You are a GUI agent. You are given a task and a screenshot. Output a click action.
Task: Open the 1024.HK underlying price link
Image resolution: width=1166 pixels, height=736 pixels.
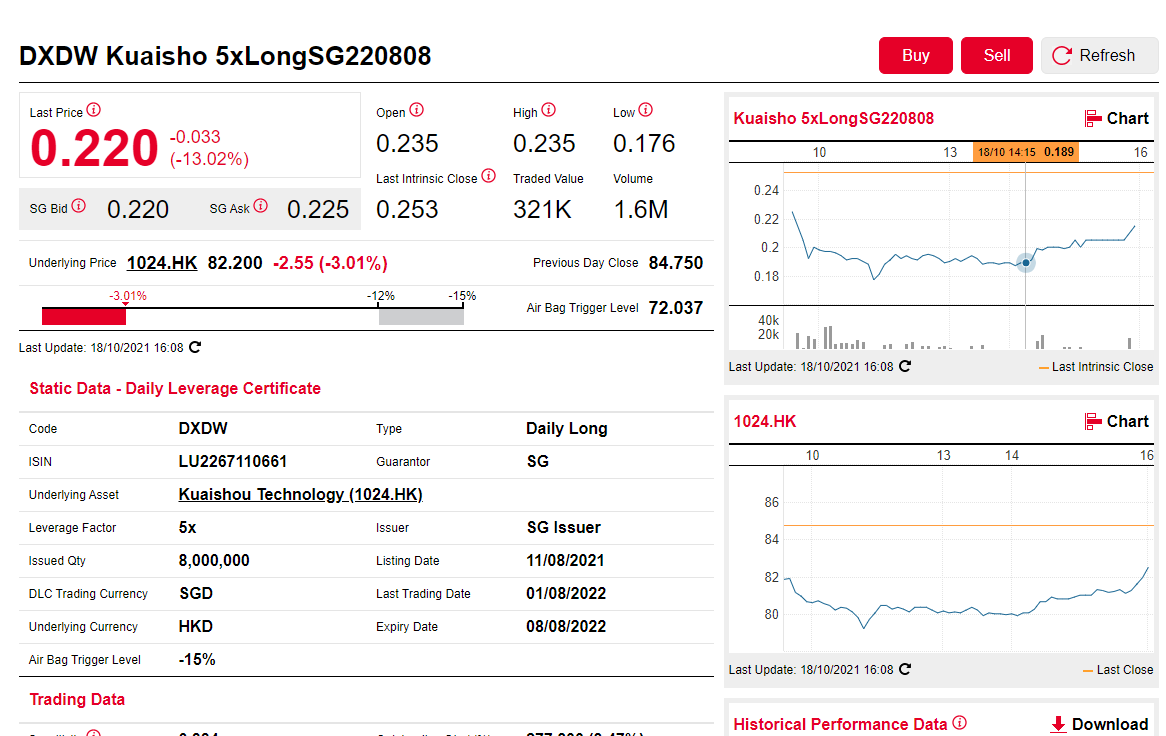(162, 263)
